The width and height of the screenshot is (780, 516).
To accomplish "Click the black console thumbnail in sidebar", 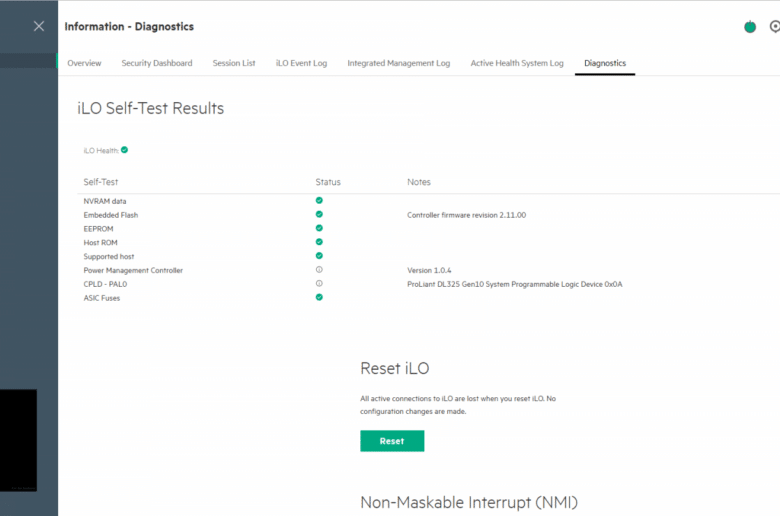I will click(18, 440).
